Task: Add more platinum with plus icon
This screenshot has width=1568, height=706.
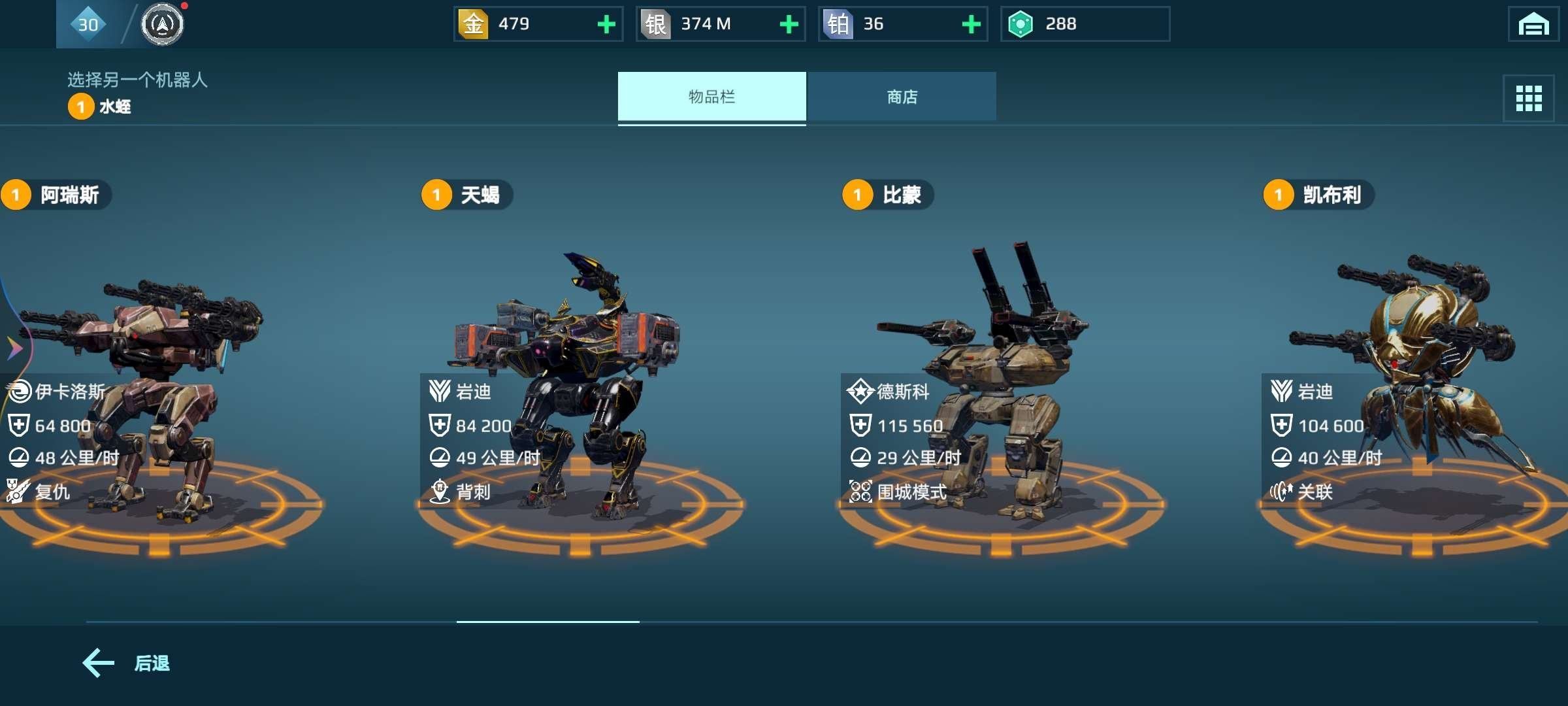Action: [x=971, y=24]
